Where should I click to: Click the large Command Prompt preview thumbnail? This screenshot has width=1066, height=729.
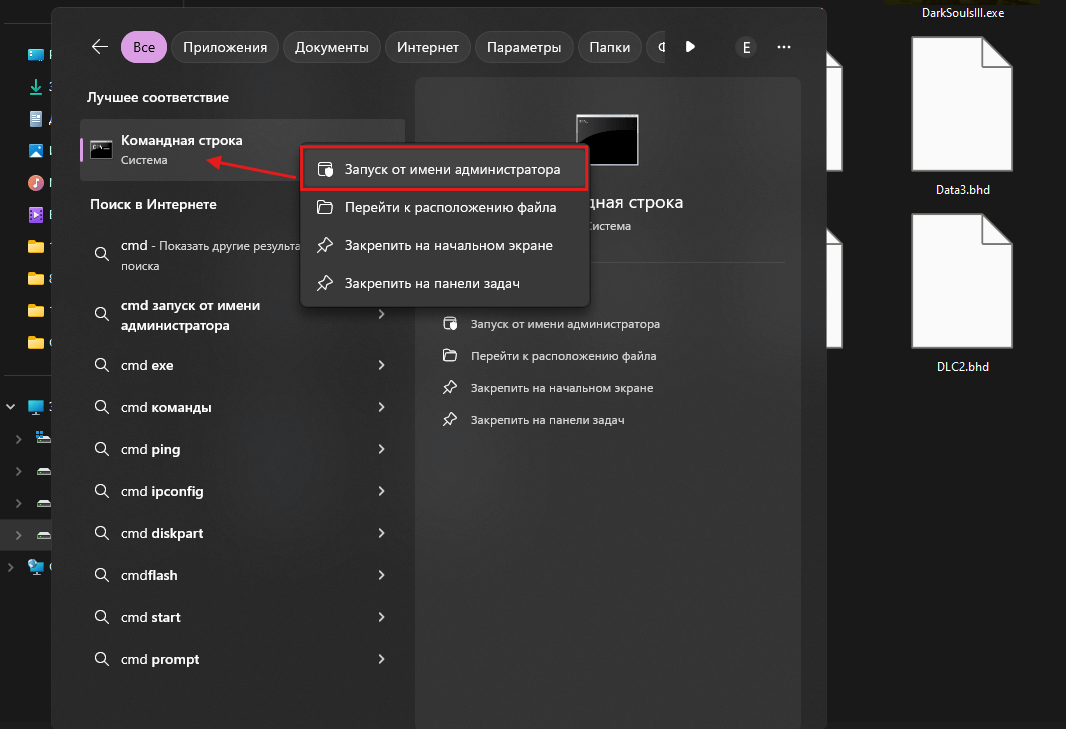coord(607,140)
